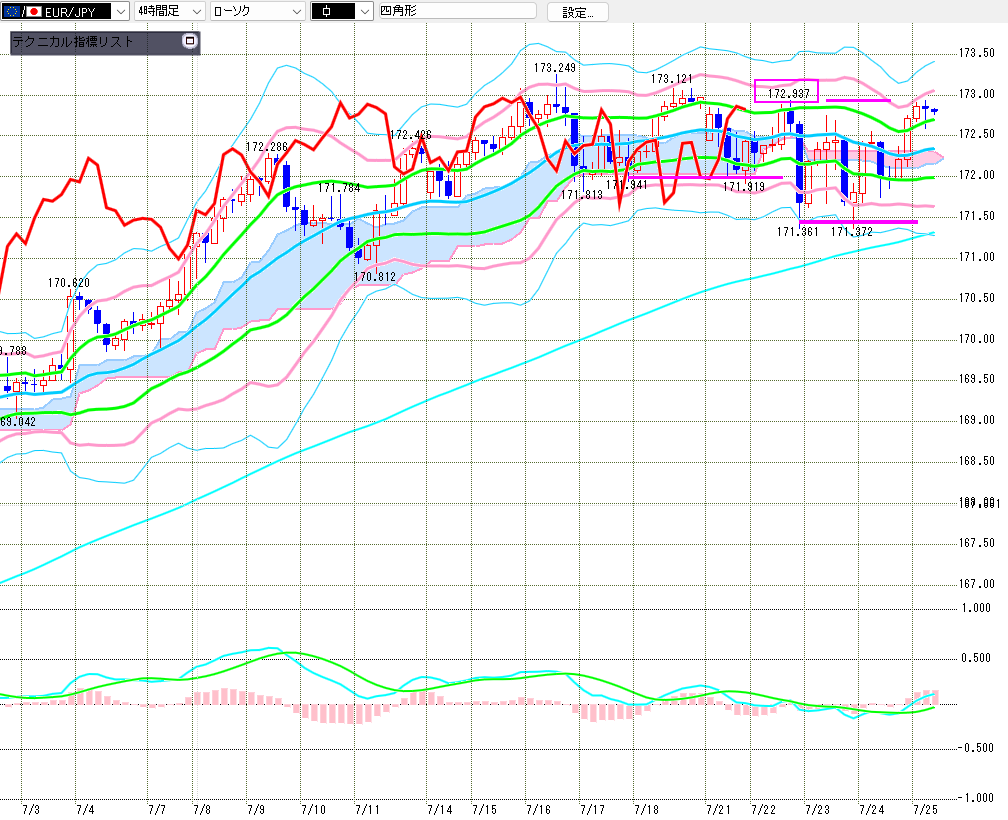Click the boxed 172.937 price label
1008x820 pixels.
point(788,94)
